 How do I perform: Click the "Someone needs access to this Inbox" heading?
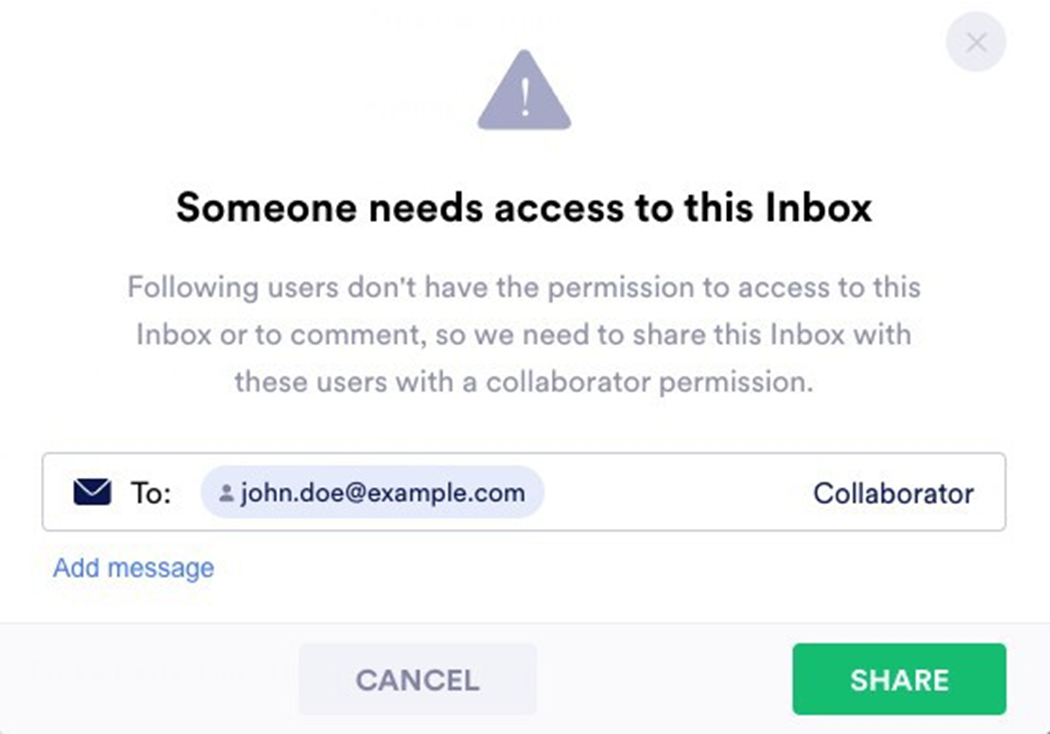coord(524,207)
